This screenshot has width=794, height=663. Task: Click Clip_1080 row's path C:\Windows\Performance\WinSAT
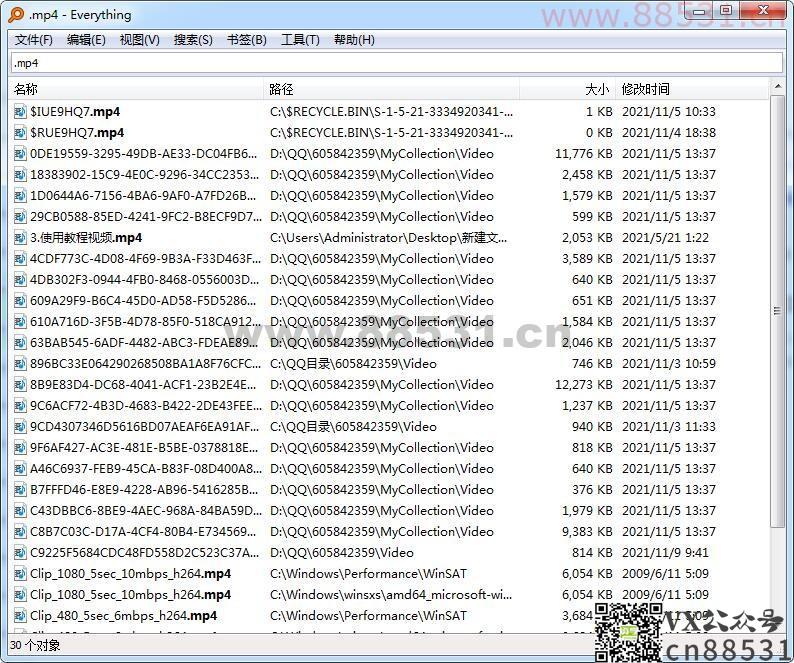(x=368, y=574)
